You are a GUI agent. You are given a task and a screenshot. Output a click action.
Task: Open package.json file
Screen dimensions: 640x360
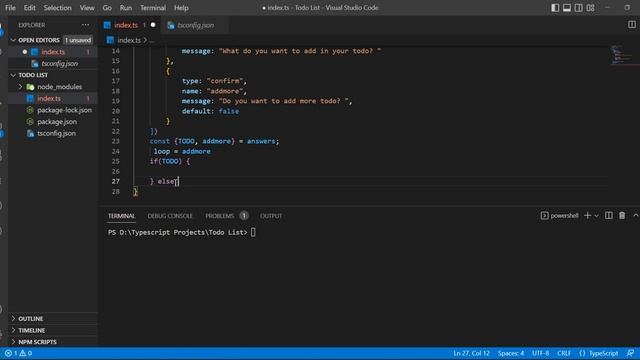[57, 122]
